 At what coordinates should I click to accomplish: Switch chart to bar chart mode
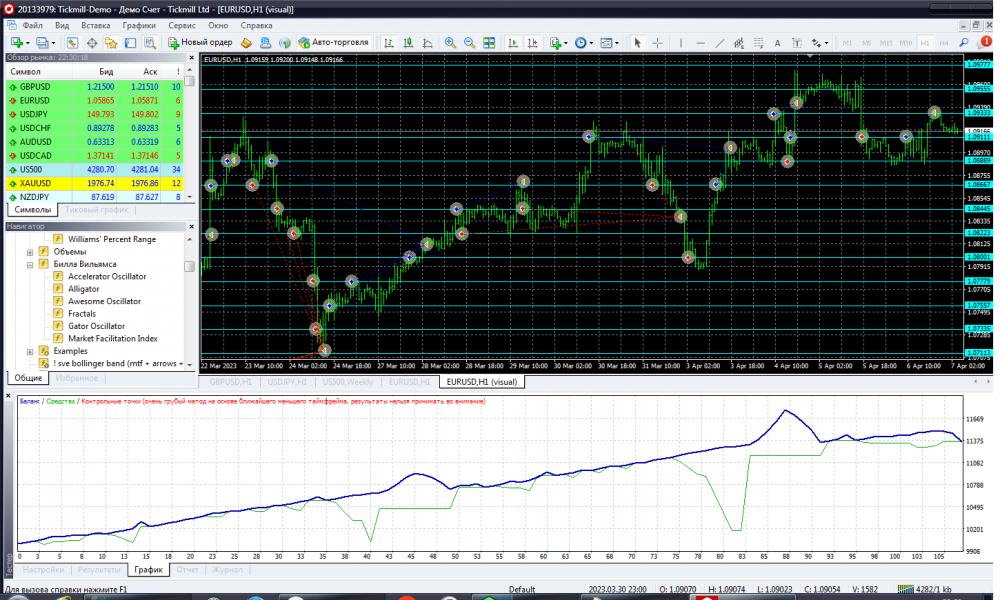(x=388, y=43)
